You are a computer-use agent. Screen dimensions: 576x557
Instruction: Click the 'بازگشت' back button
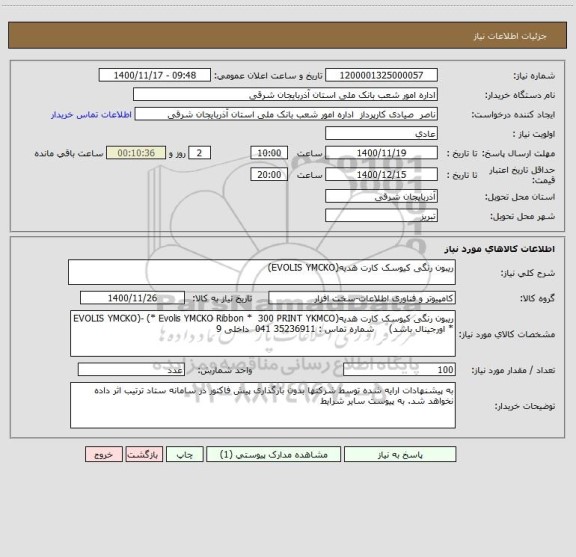(144, 454)
